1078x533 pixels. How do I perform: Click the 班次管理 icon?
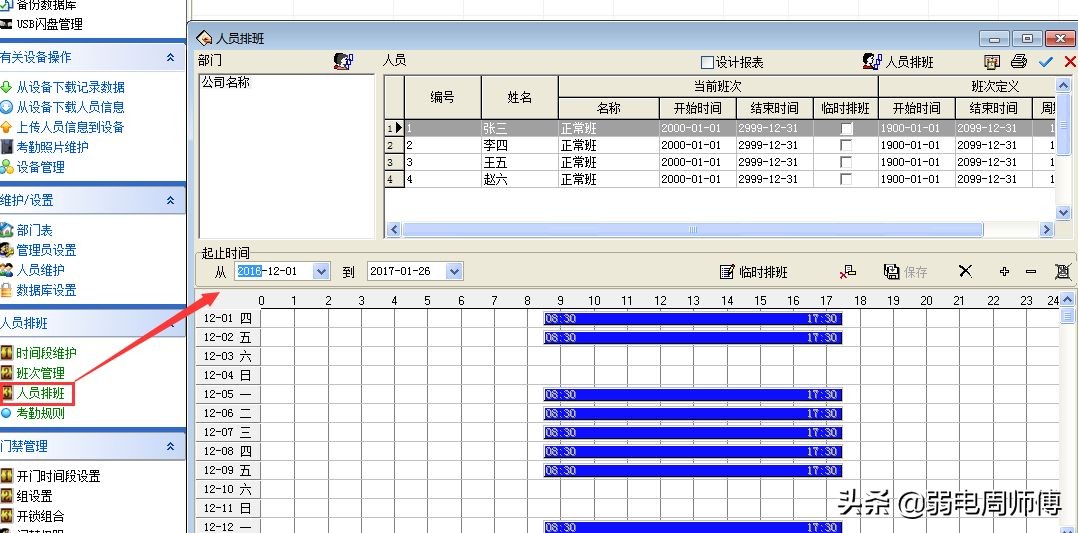[x=6, y=373]
